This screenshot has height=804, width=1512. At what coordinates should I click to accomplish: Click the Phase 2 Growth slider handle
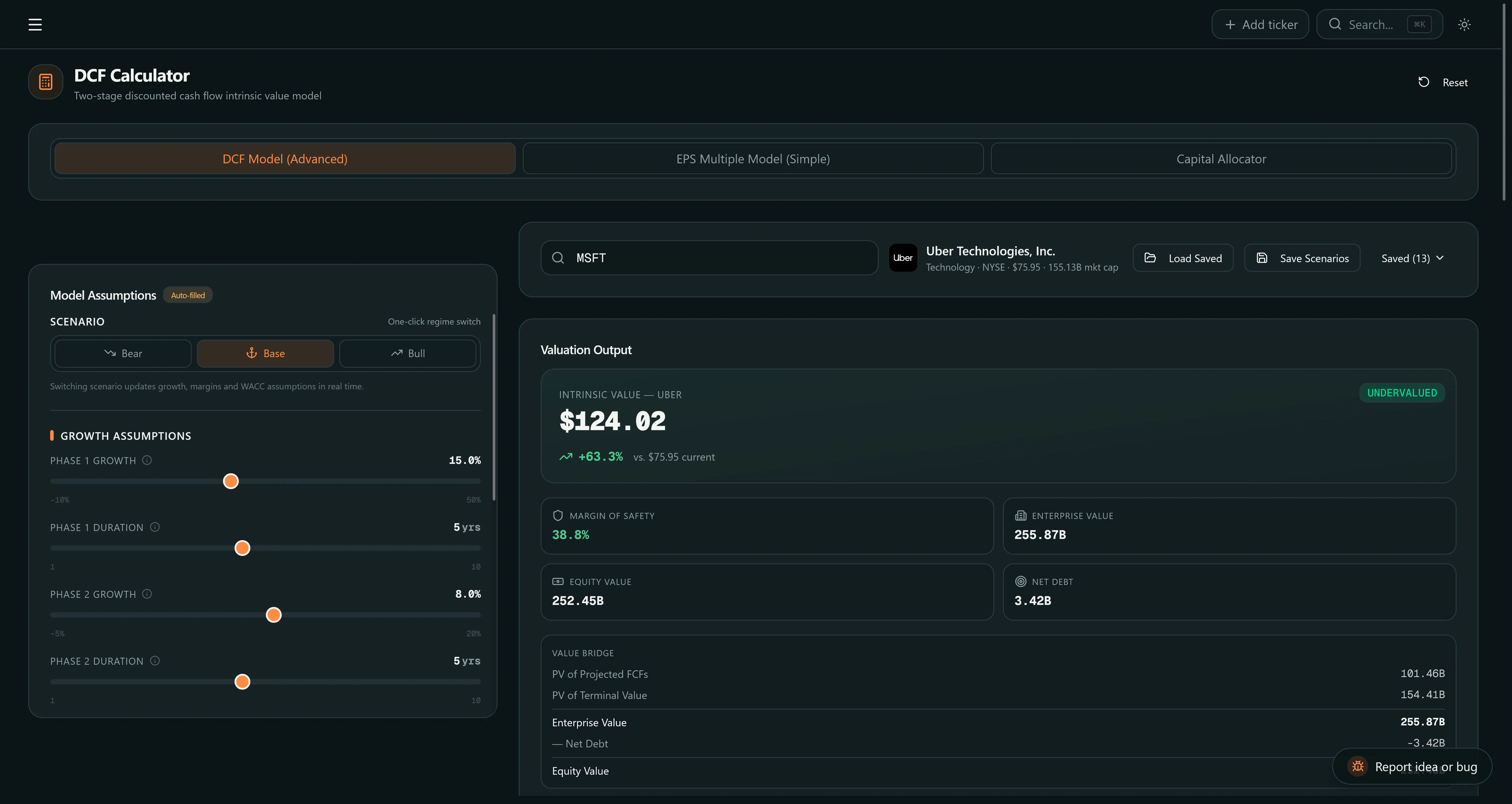click(273, 615)
